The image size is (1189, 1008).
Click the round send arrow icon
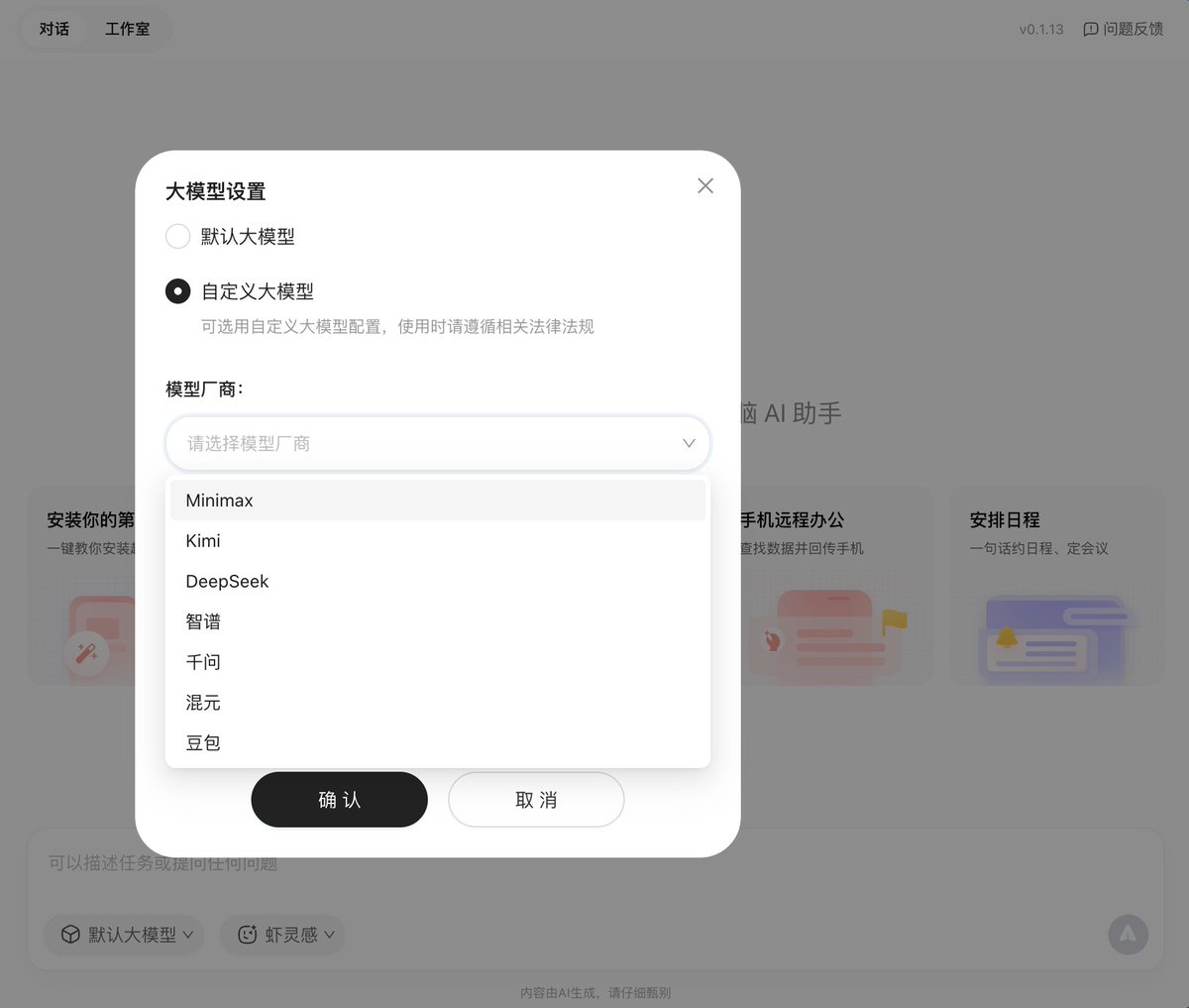pyautogui.click(x=1128, y=934)
